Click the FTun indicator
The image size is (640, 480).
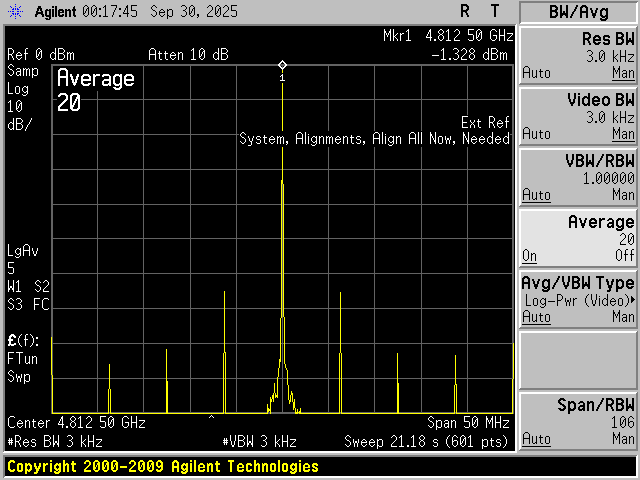tap(23, 359)
